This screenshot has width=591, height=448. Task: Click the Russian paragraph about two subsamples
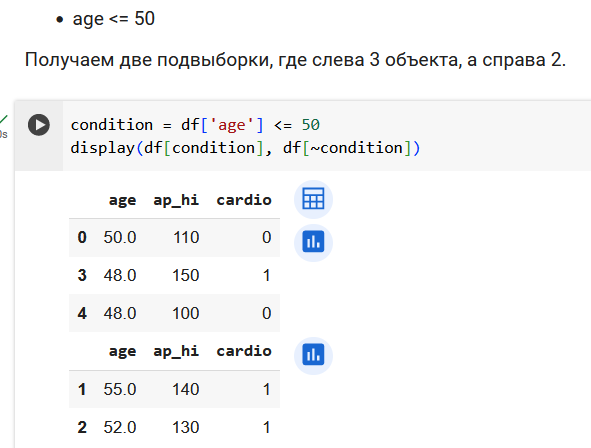coord(295,60)
